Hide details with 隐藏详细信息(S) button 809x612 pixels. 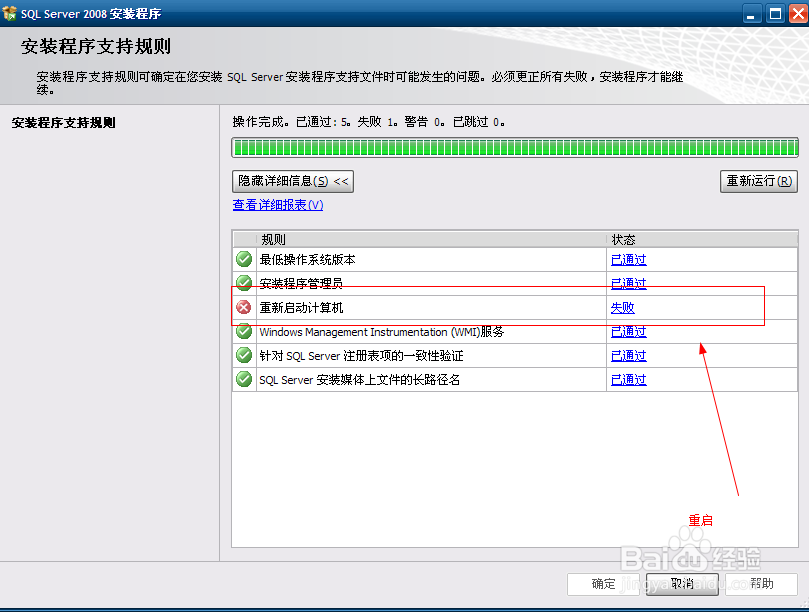[x=293, y=182]
